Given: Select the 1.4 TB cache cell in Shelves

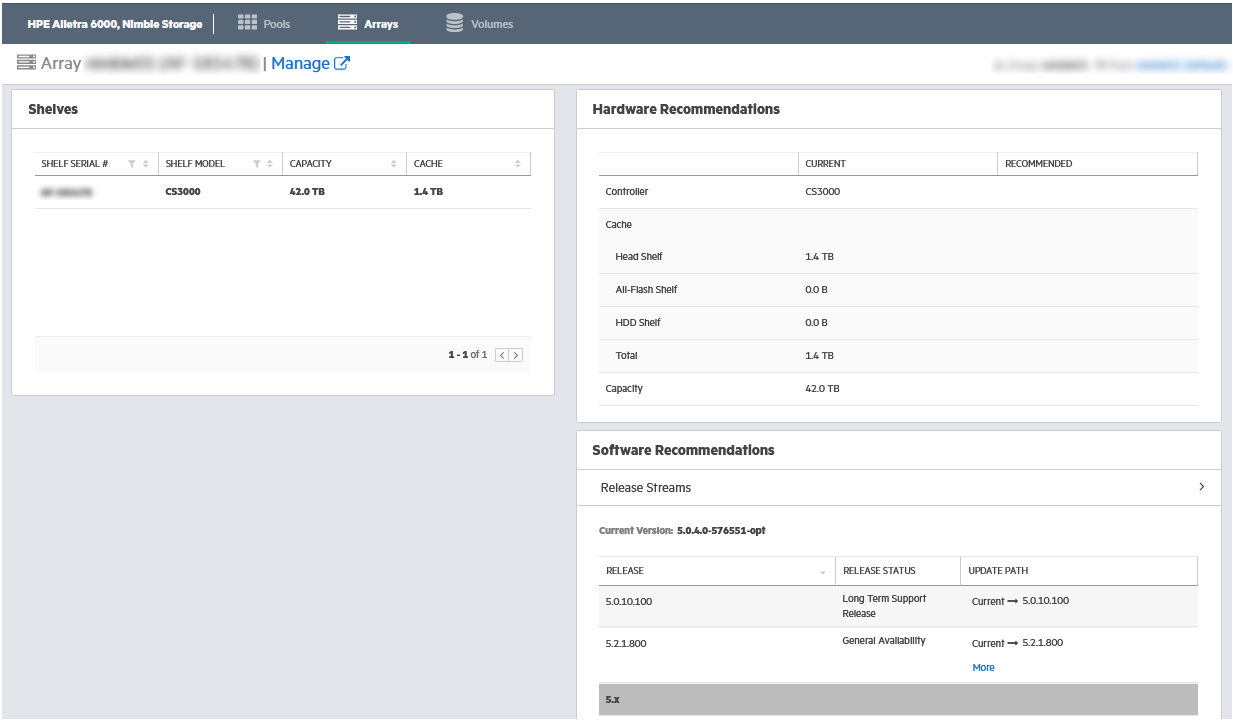Looking at the screenshot, I should 428,191.
